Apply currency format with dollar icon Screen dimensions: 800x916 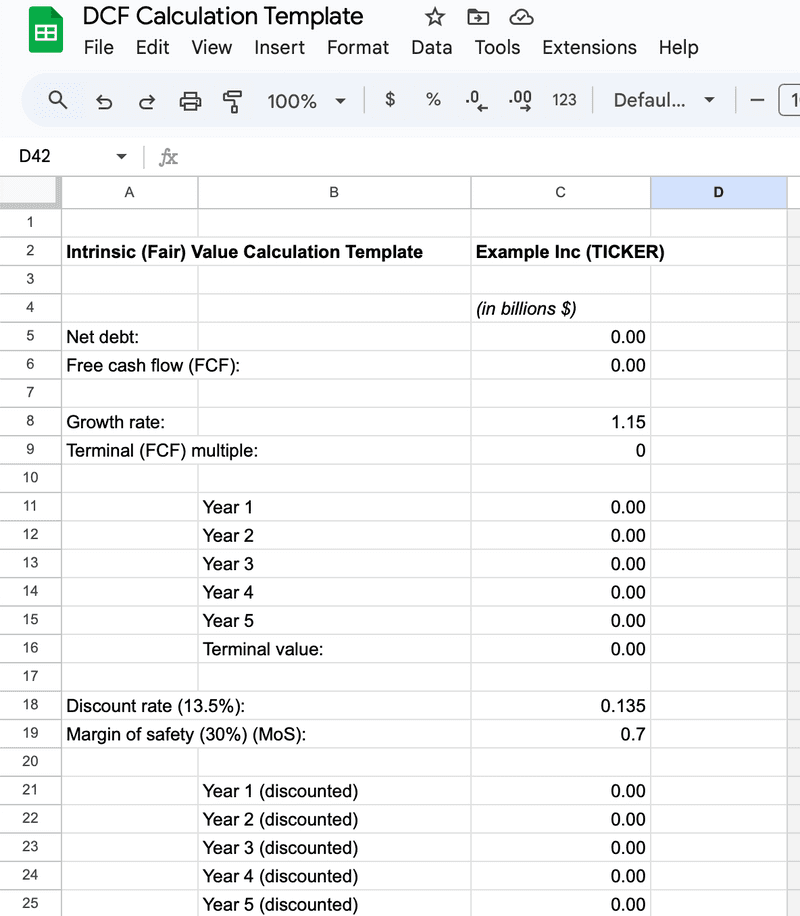pos(390,100)
